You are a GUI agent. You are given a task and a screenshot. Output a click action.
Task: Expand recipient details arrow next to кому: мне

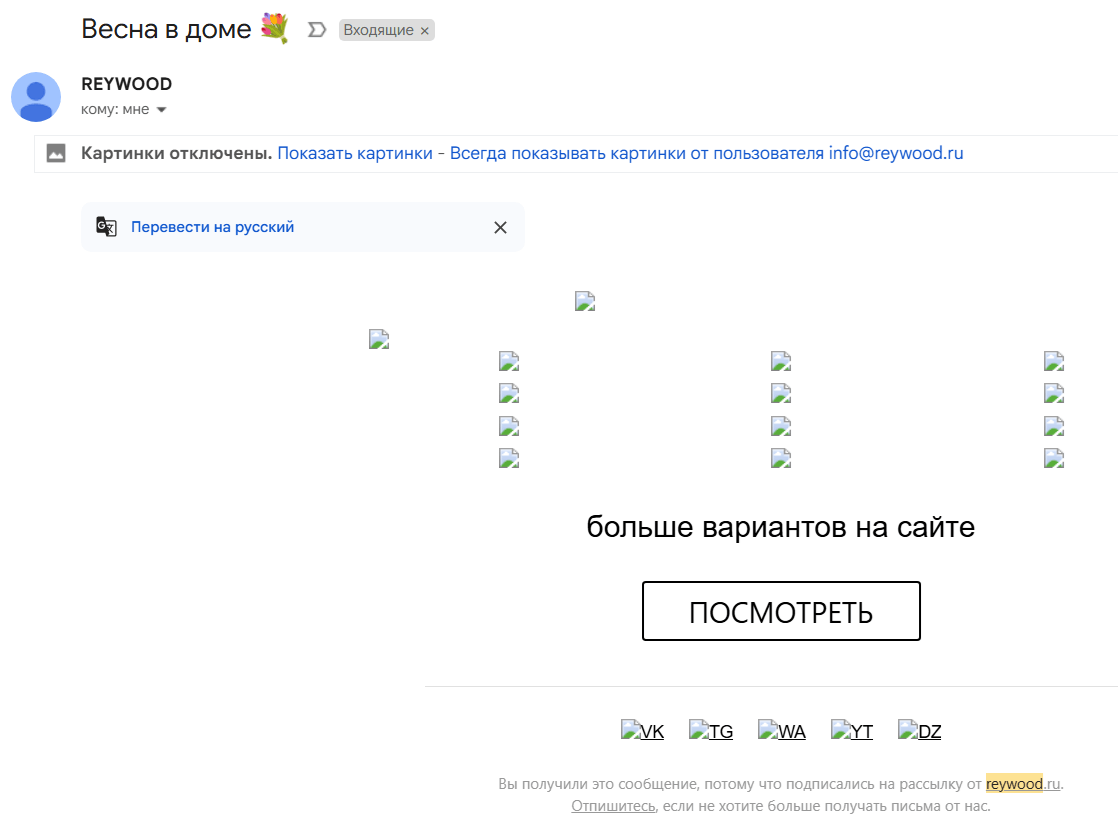pos(161,110)
